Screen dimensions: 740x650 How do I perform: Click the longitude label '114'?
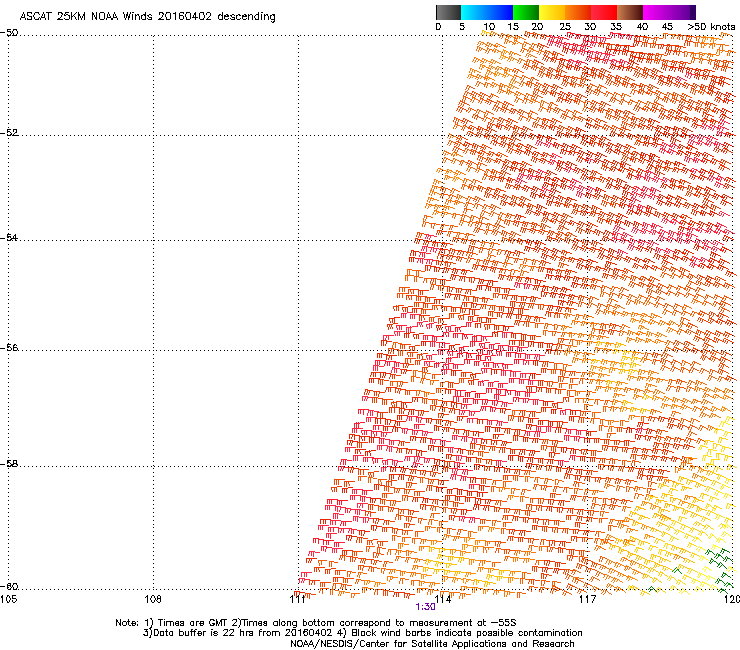[443, 599]
